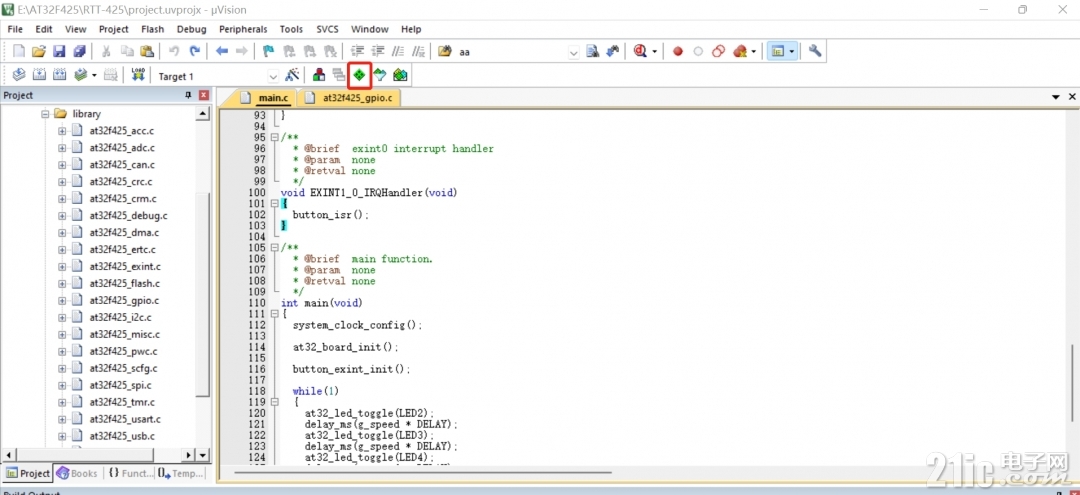Viewport: 1080px width, 495px height.
Task: Click the Select Software Packs icon
Action: [x=380, y=75]
